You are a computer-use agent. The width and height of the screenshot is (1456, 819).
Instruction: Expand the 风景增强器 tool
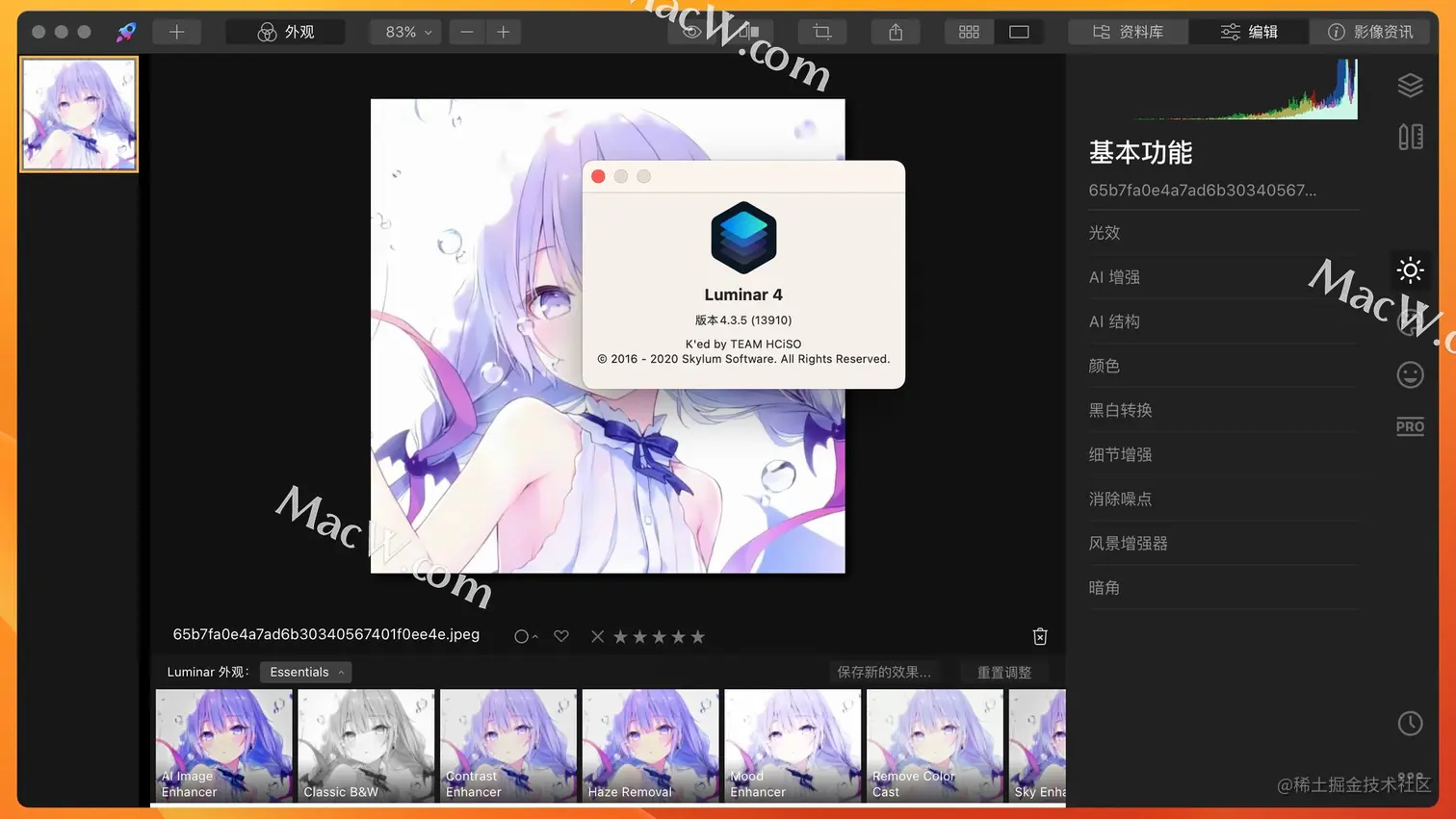pyautogui.click(x=1223, y=543)
